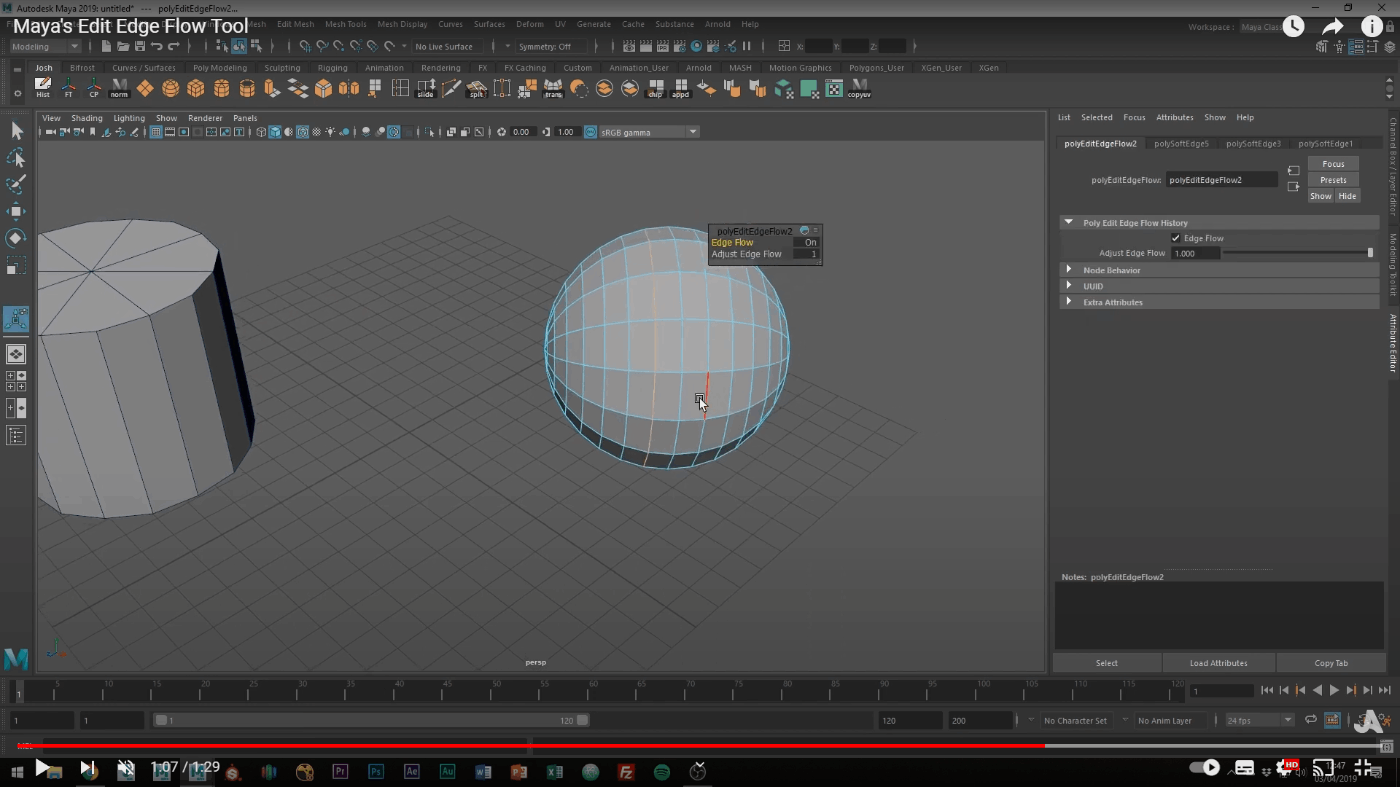Select the Rotate tool in toolbox
This screenshot has width=1400, height=787.
click(16, 239)
